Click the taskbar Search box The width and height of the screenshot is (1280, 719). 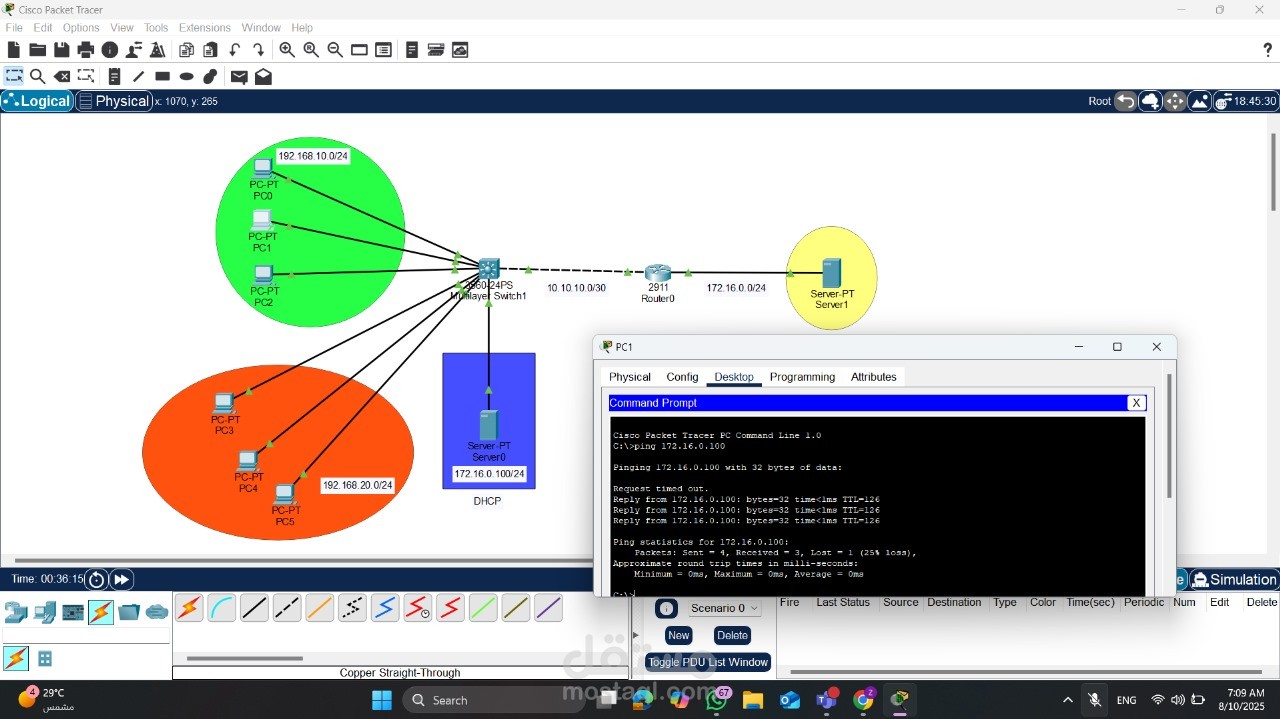pyautogui.click(x=495, y=700)
